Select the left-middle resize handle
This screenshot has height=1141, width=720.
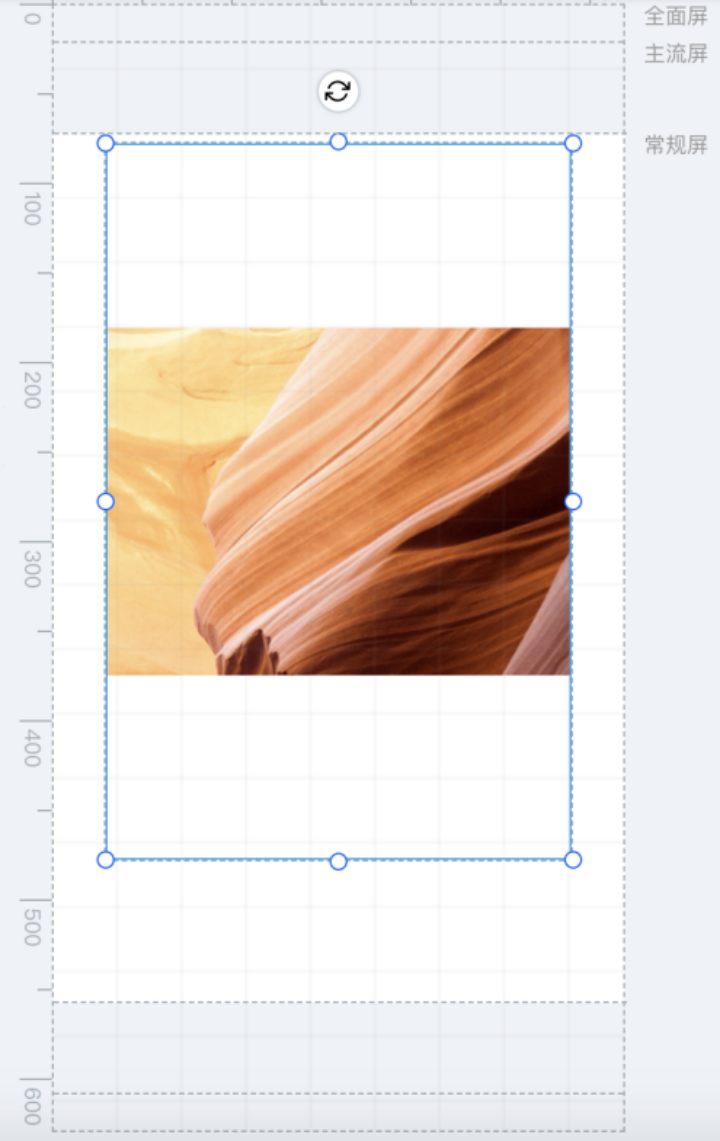tap(106, 501)
